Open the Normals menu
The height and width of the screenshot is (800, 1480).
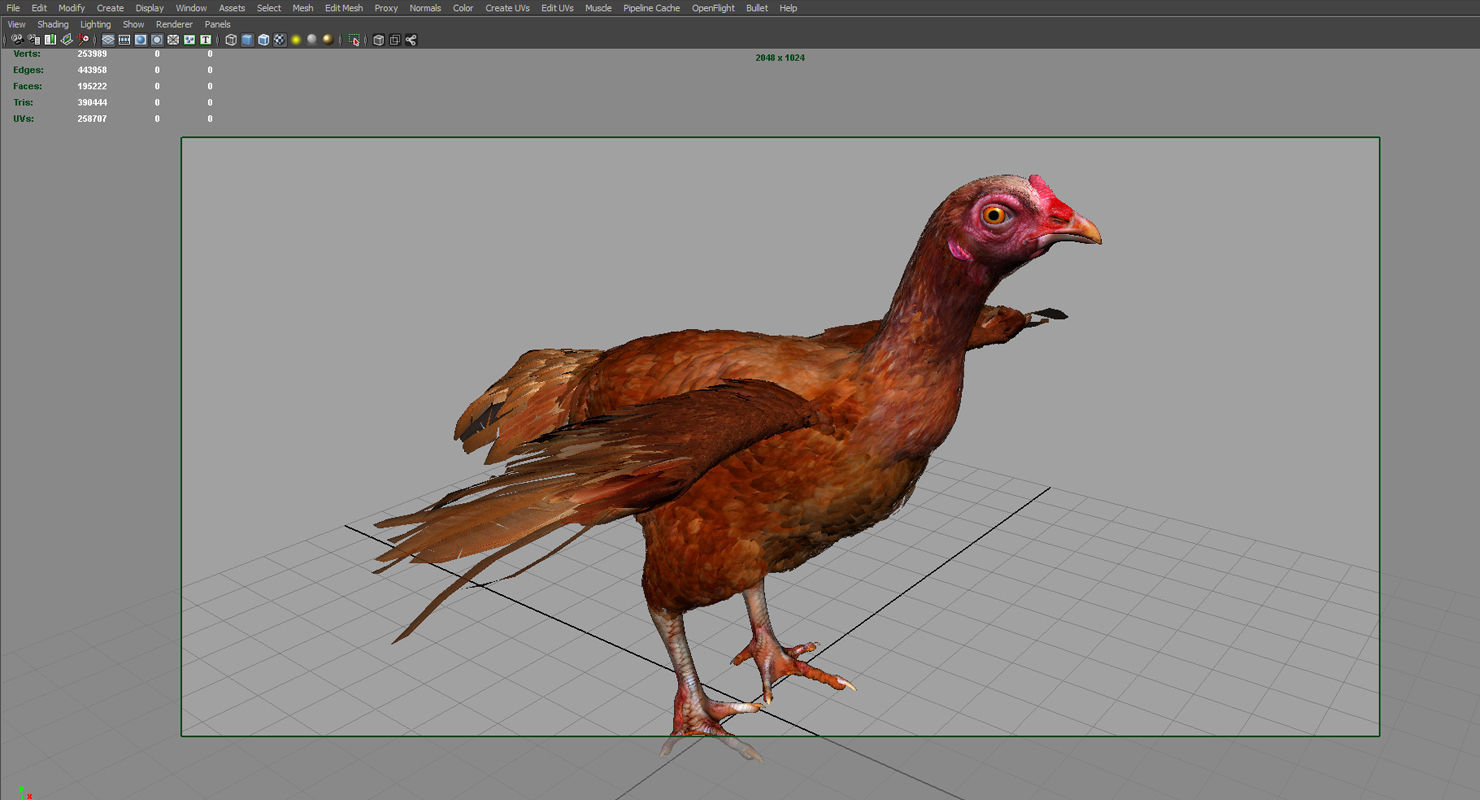(425, 8)
